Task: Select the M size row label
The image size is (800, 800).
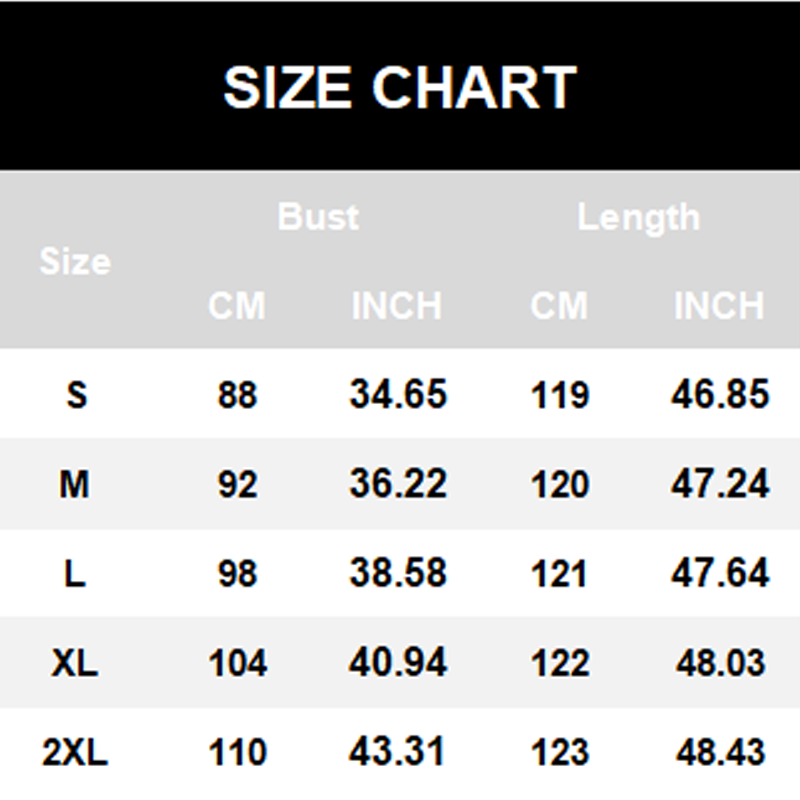Action: coord(75,485)
